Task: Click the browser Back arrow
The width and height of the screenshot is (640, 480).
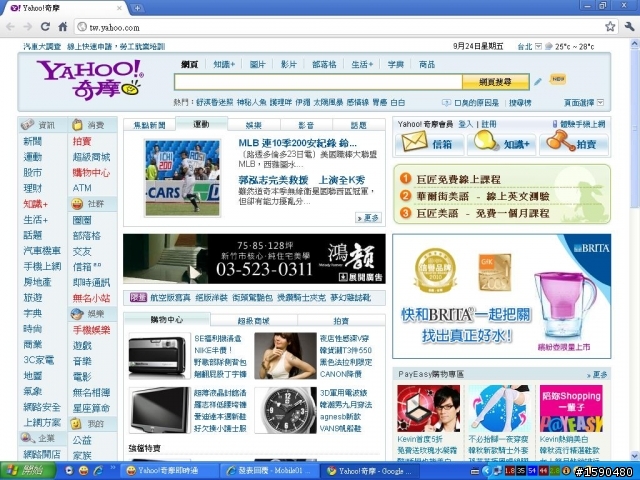Action: (x=10, y=27)
